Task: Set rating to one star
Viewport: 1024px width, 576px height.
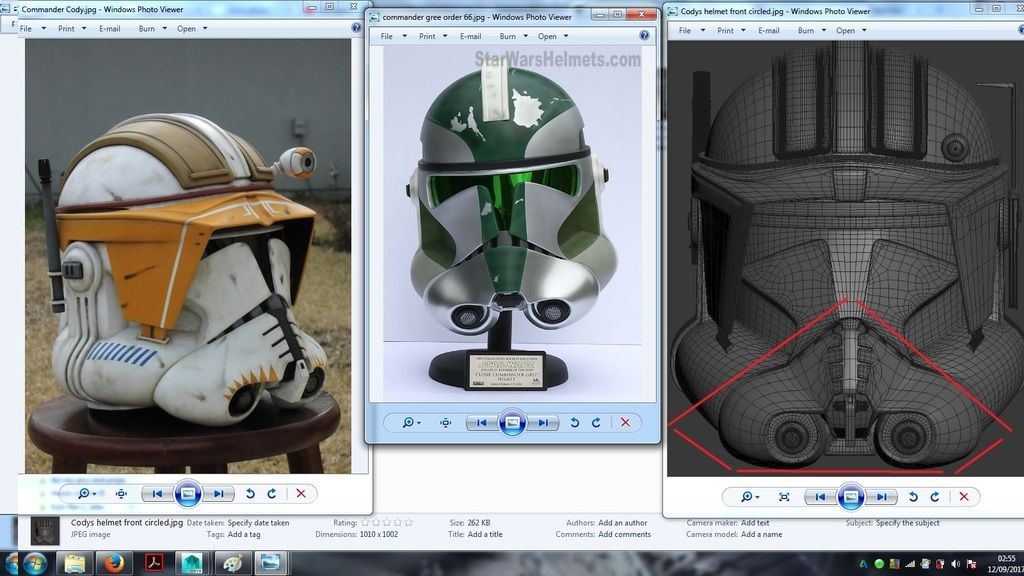Action: [365, 522]
